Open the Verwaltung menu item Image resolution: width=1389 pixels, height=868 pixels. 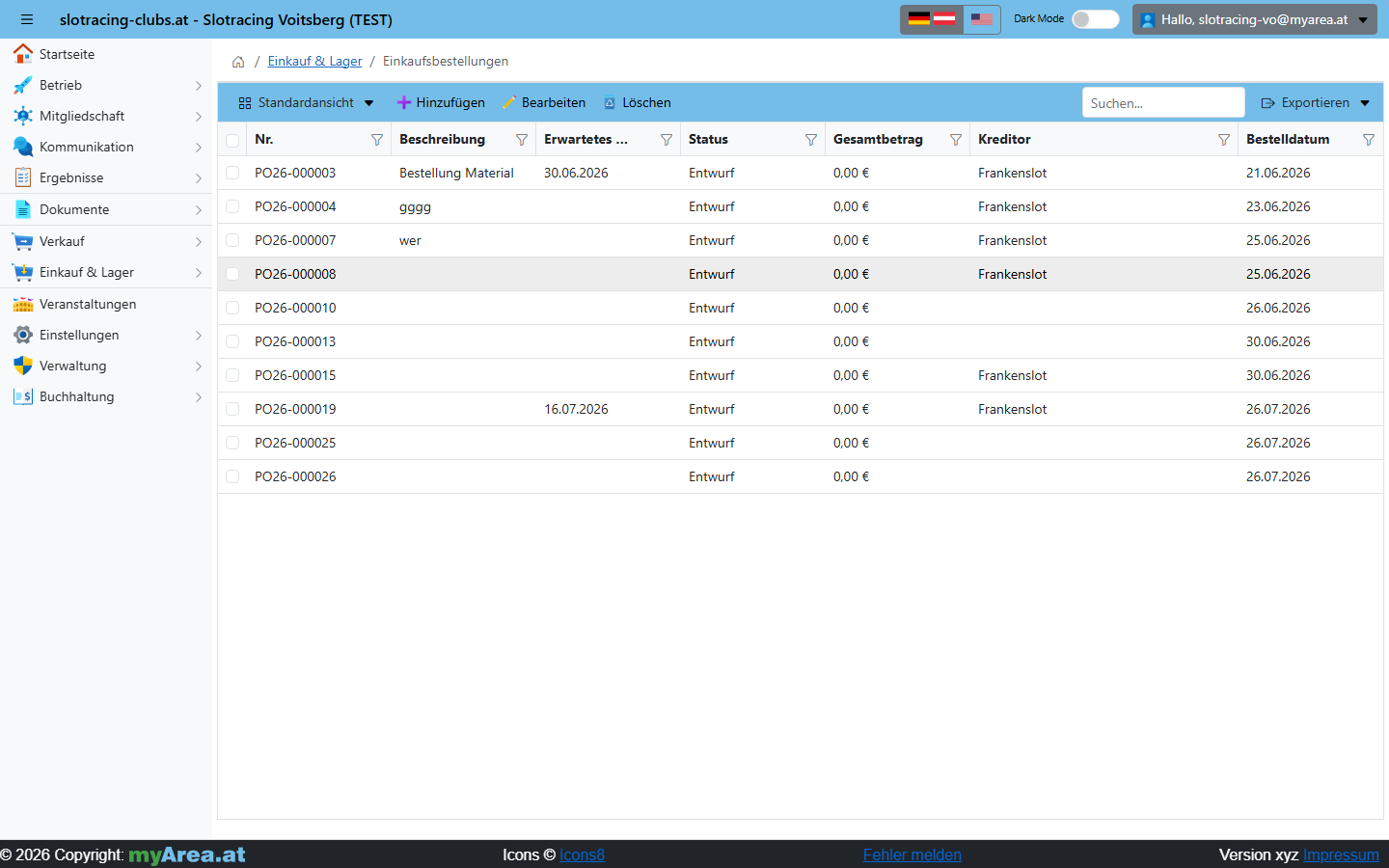pyautogui.click(x=106, y=366)
